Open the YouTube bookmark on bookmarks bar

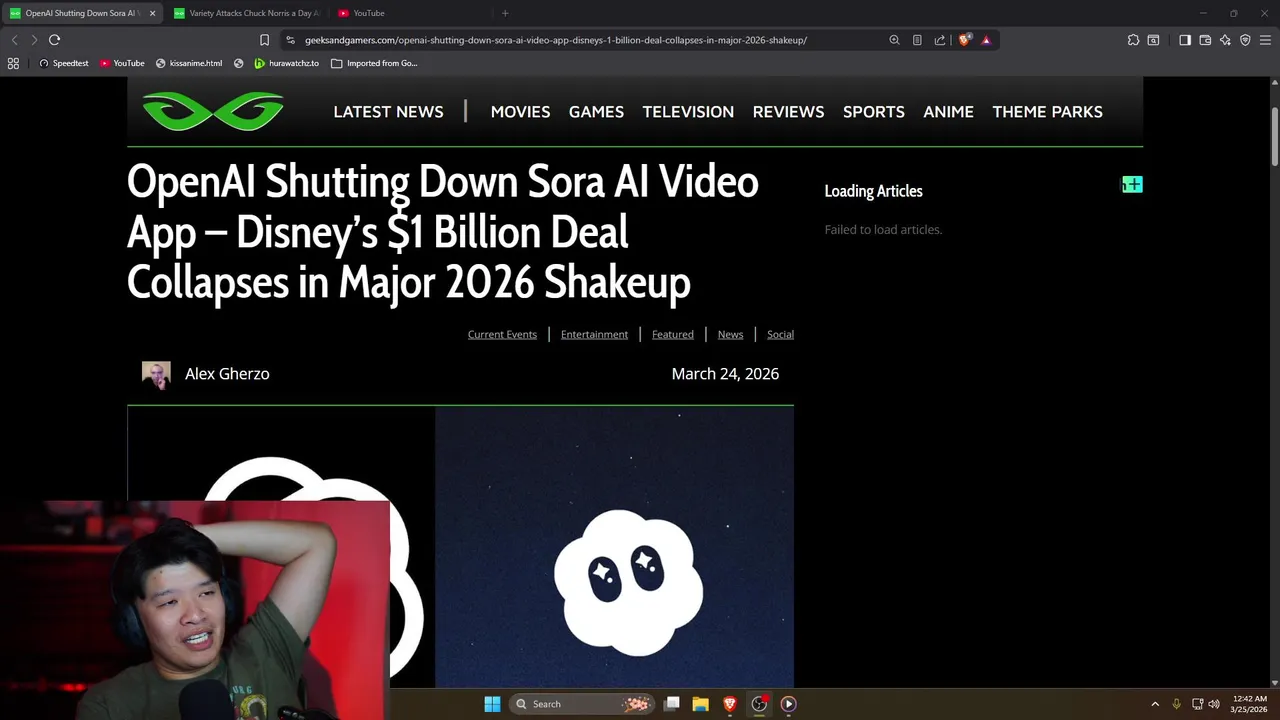[122, 63]
